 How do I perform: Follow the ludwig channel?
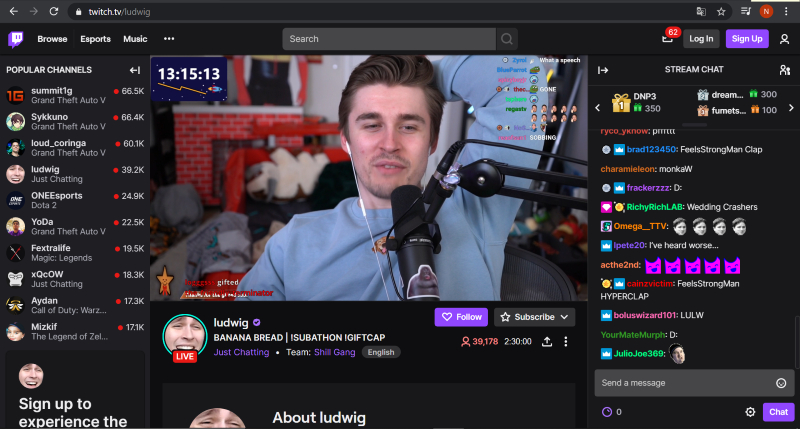[461, 317]
